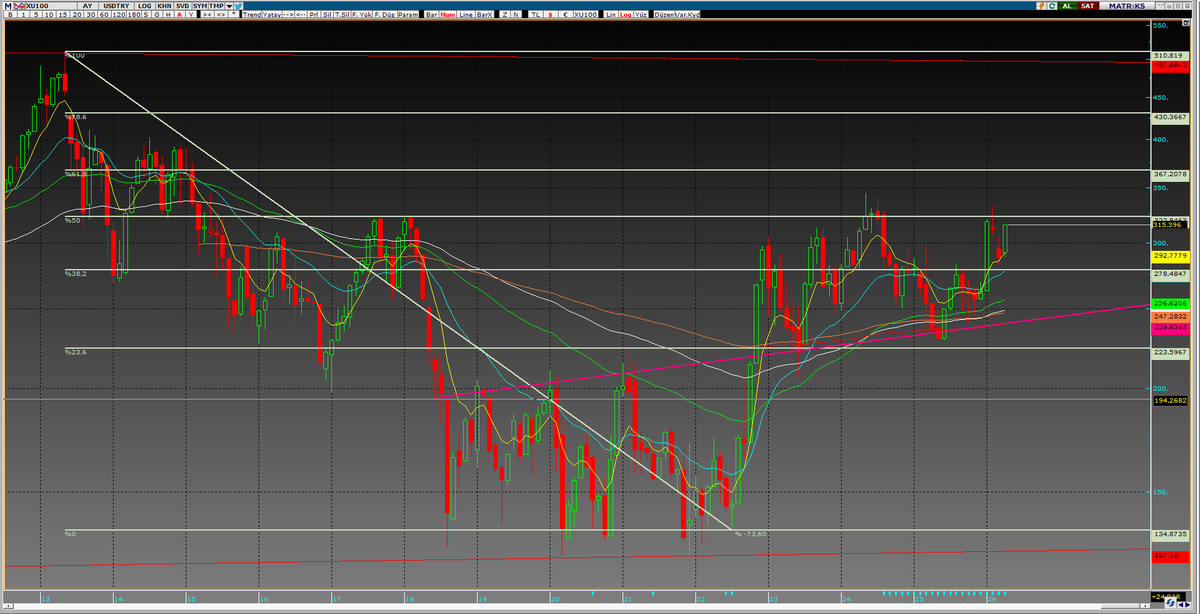Click the <> expand chart icon

click(220, 15)
